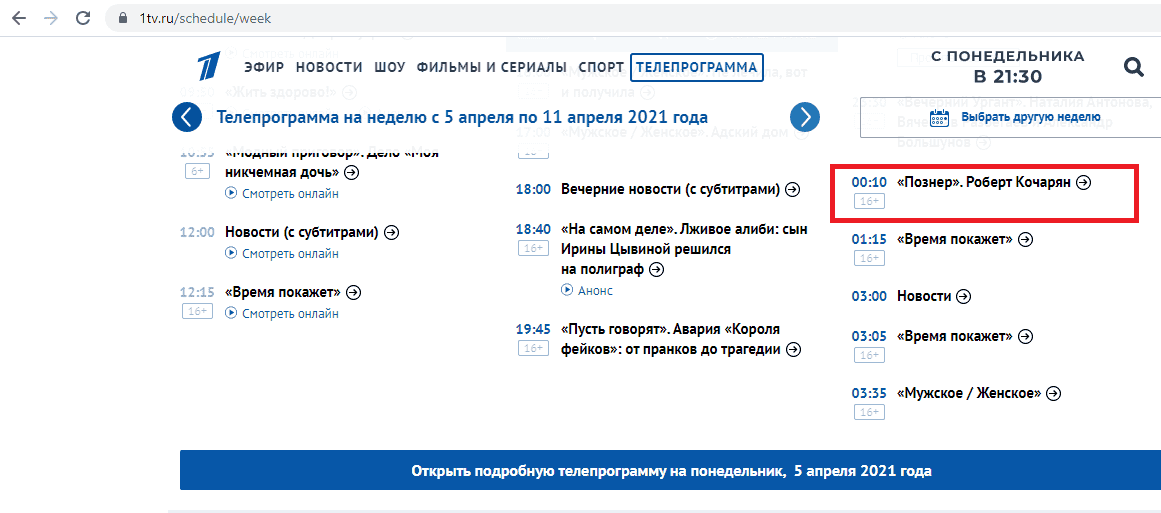Click the Channel One logo icon
The image size is (1161, 513).
(x=212, y=68)
